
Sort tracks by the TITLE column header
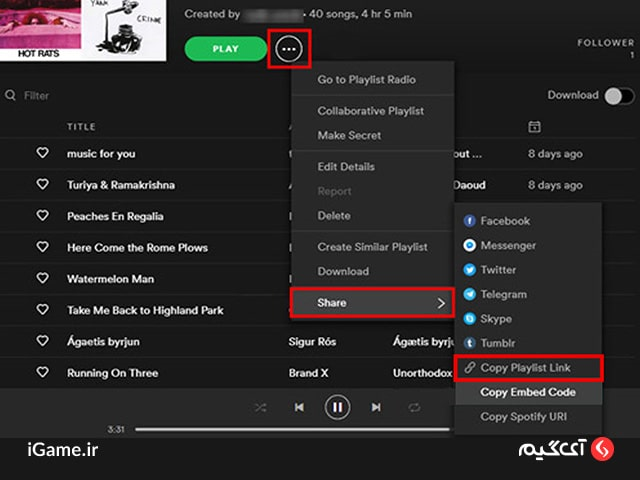click(x=81, y=127)
